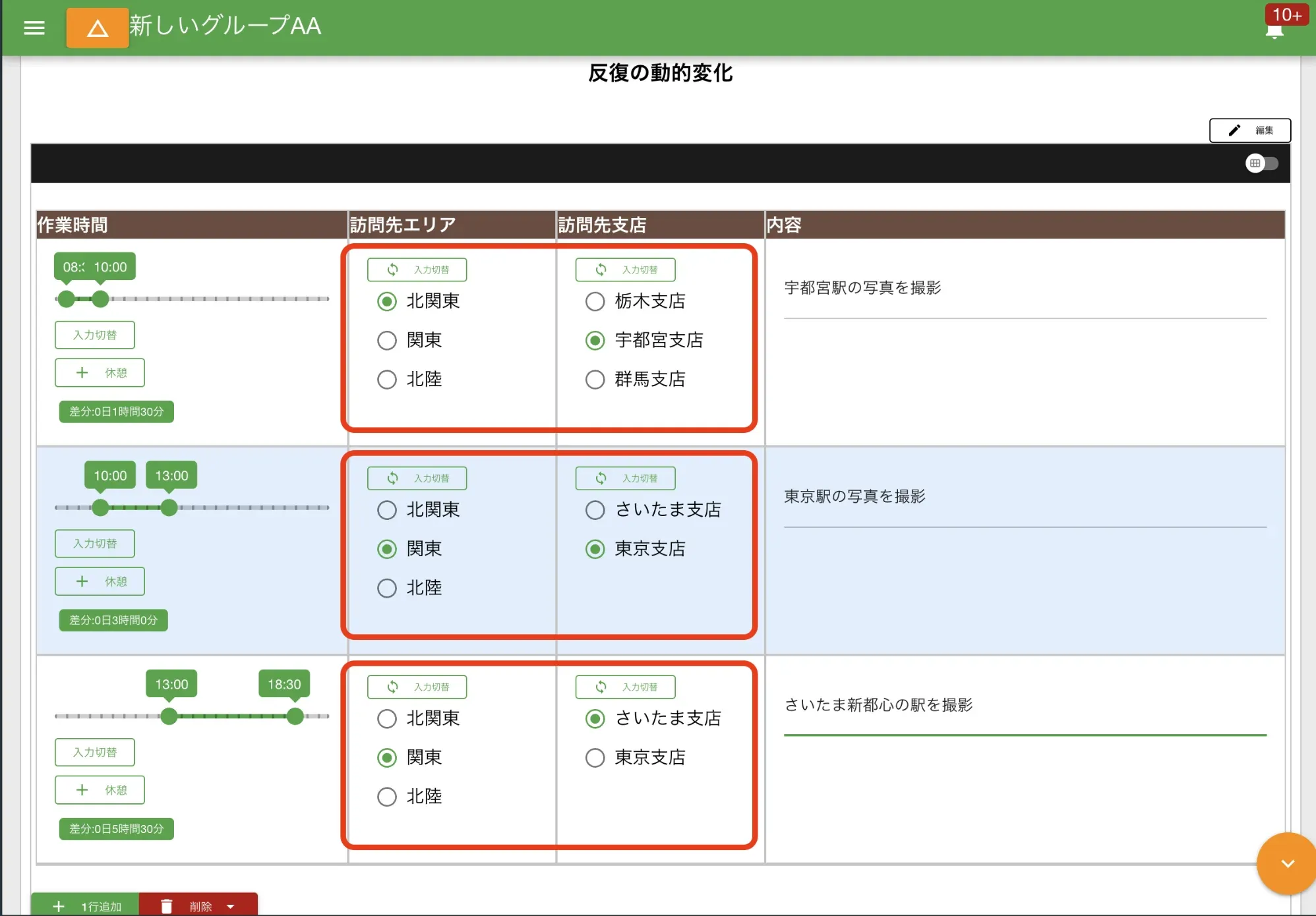Select the 栃木支店 radio button

click(x=595, y=301)
